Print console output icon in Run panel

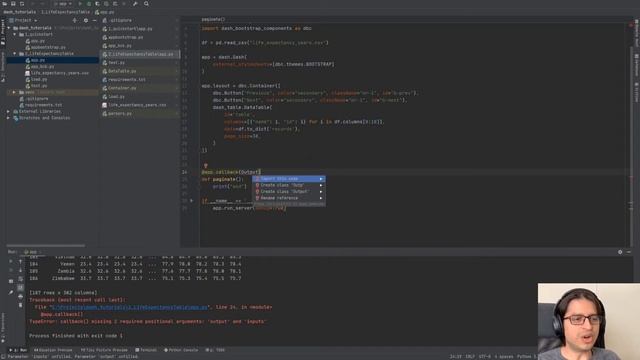coord(20,296)
